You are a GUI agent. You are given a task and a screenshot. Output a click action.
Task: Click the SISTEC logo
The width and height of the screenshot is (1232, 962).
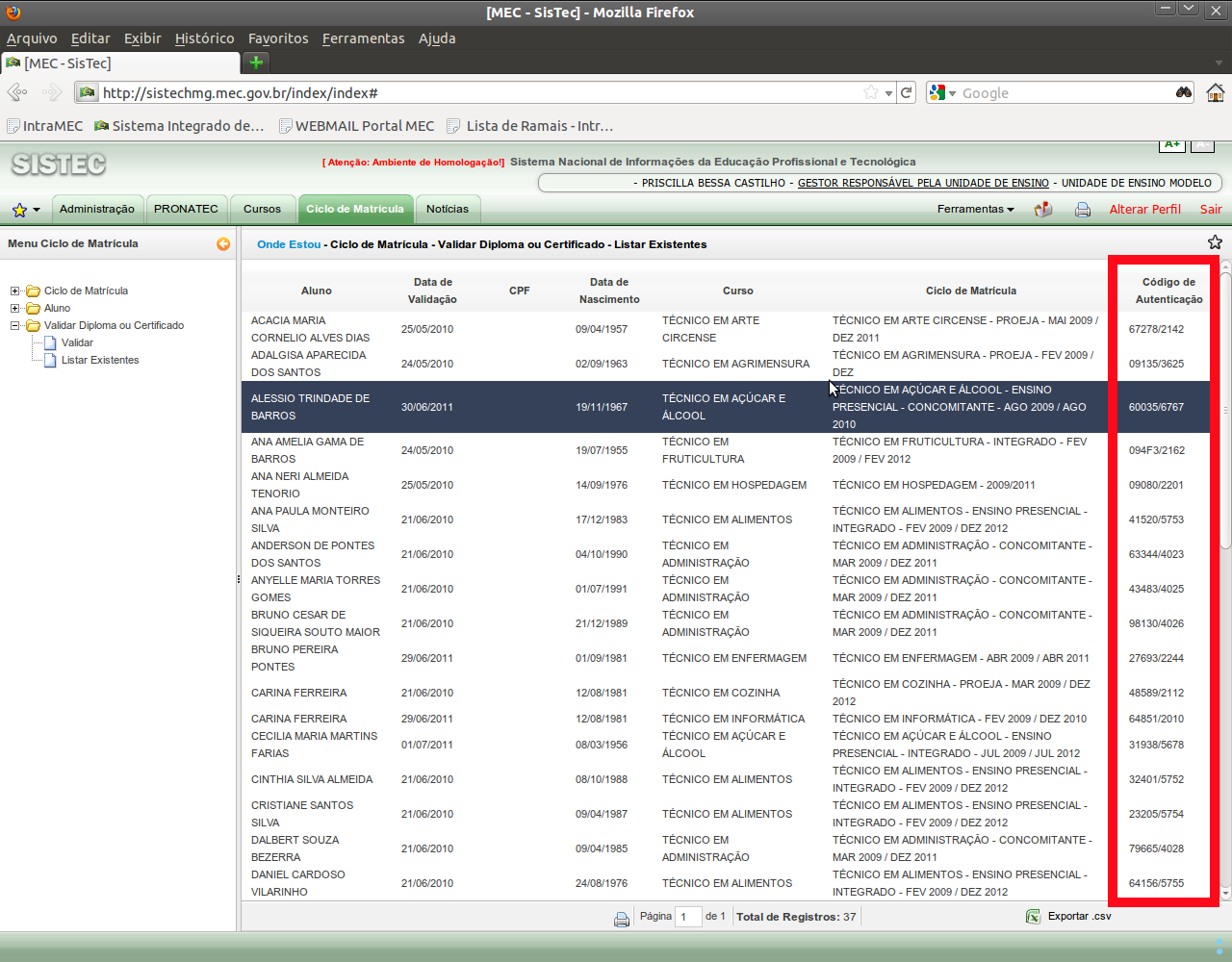pos(59,165)
